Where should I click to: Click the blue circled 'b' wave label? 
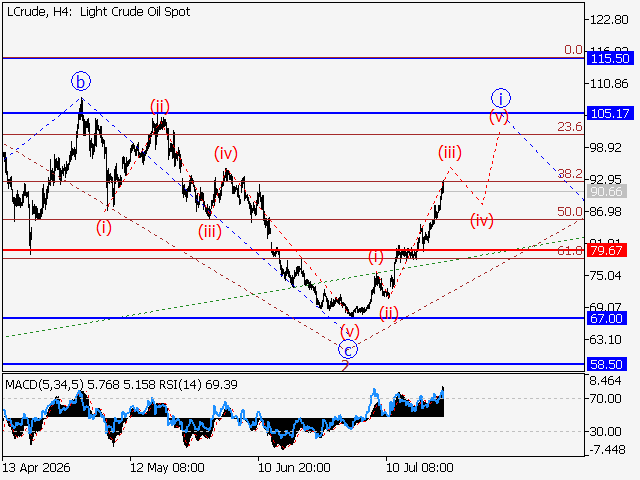[81, 82]
